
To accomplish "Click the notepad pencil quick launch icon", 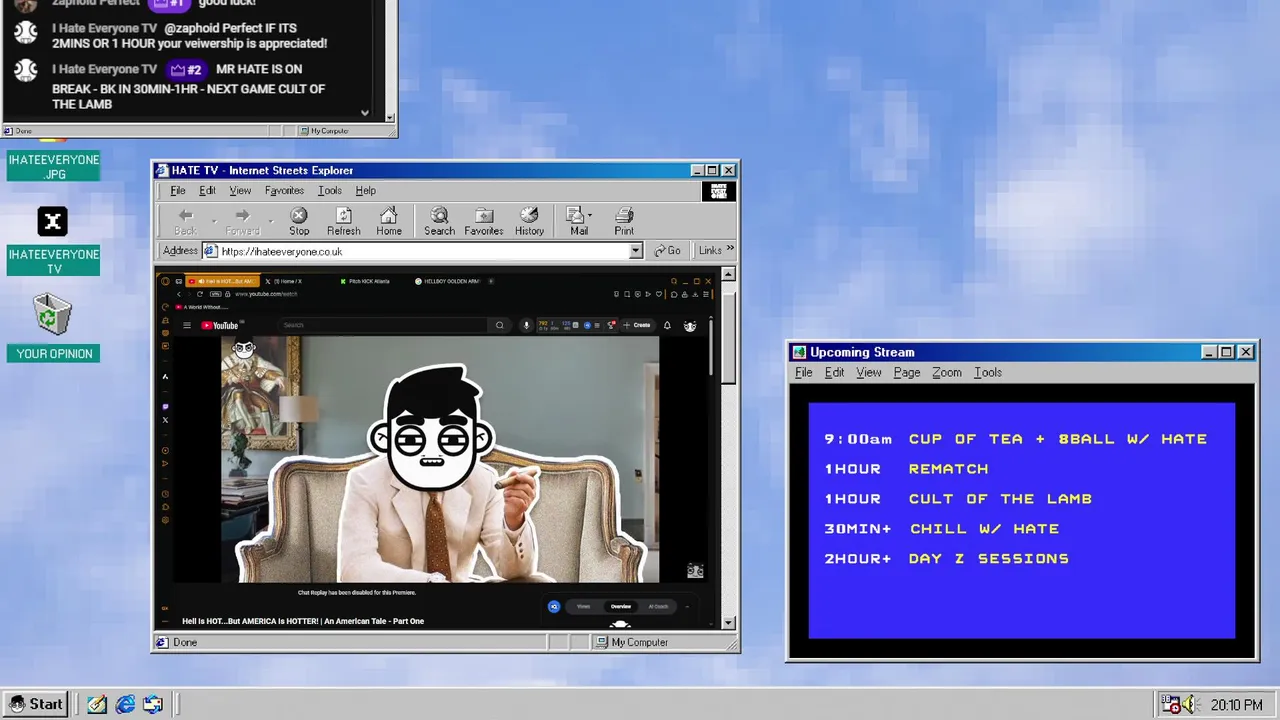I will click(97, 704).
